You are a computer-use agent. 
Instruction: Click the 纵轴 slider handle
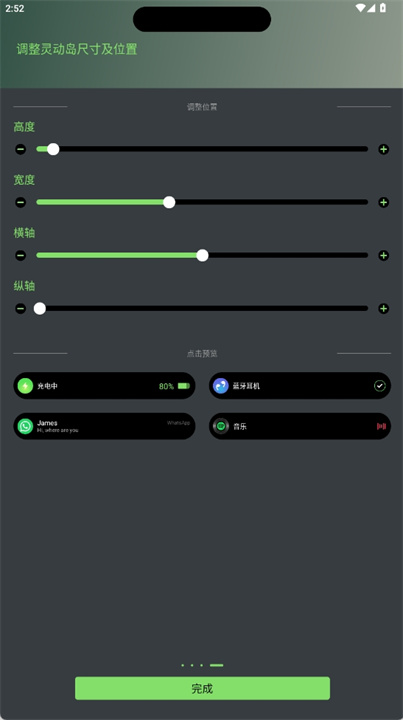pyautogui.click(x=40, y=309)
